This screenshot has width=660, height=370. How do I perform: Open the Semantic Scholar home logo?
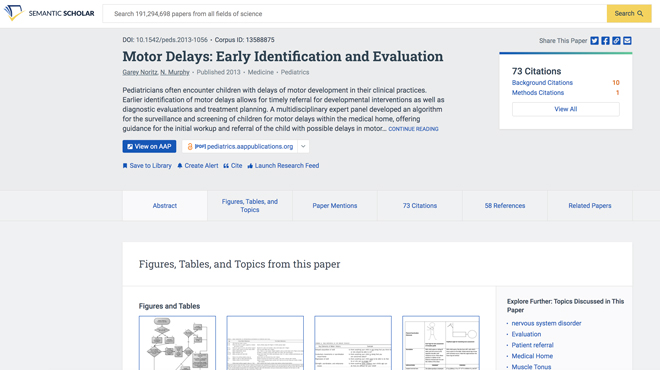49,13
